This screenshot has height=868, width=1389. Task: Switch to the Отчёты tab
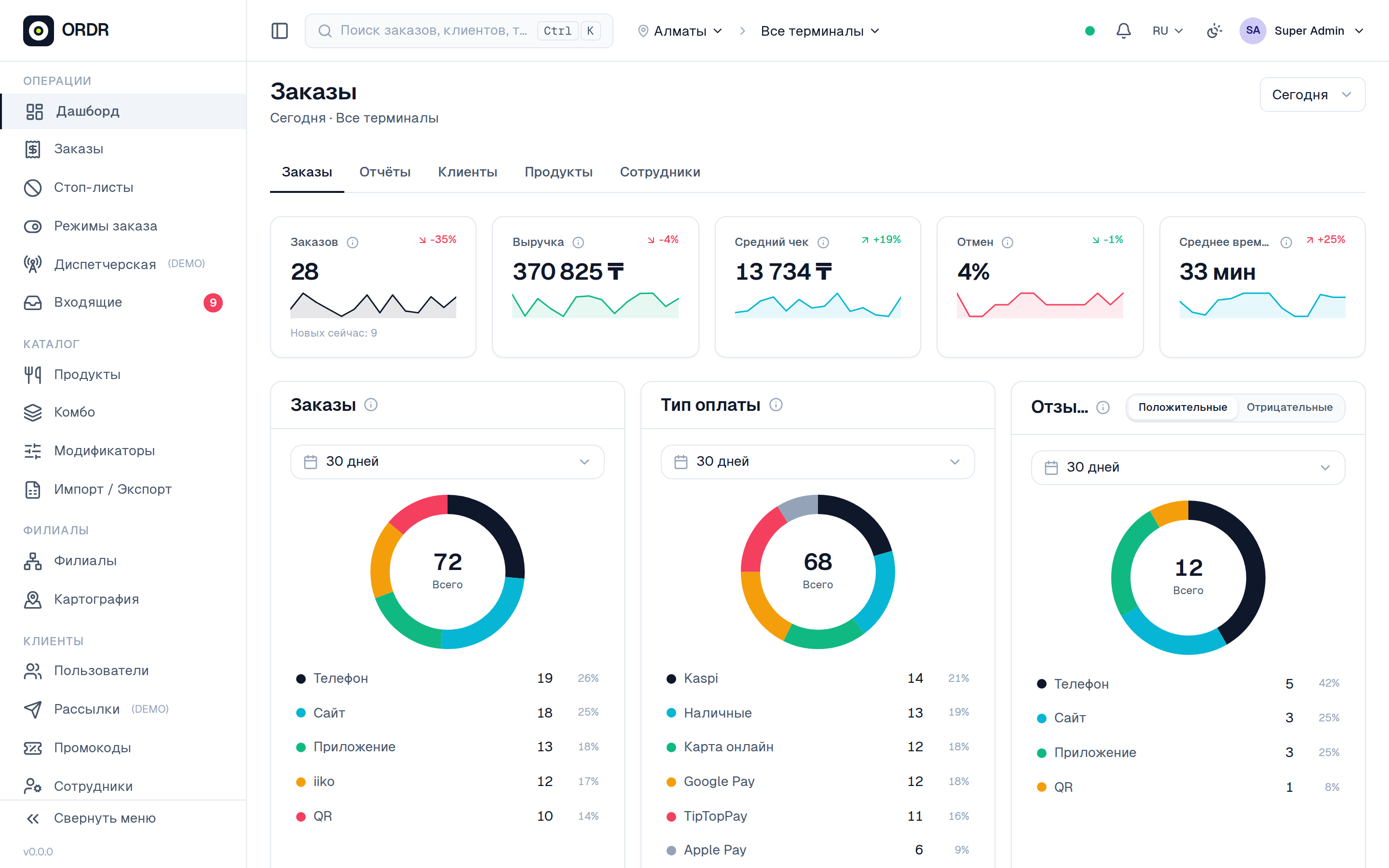tap(384, 172)
